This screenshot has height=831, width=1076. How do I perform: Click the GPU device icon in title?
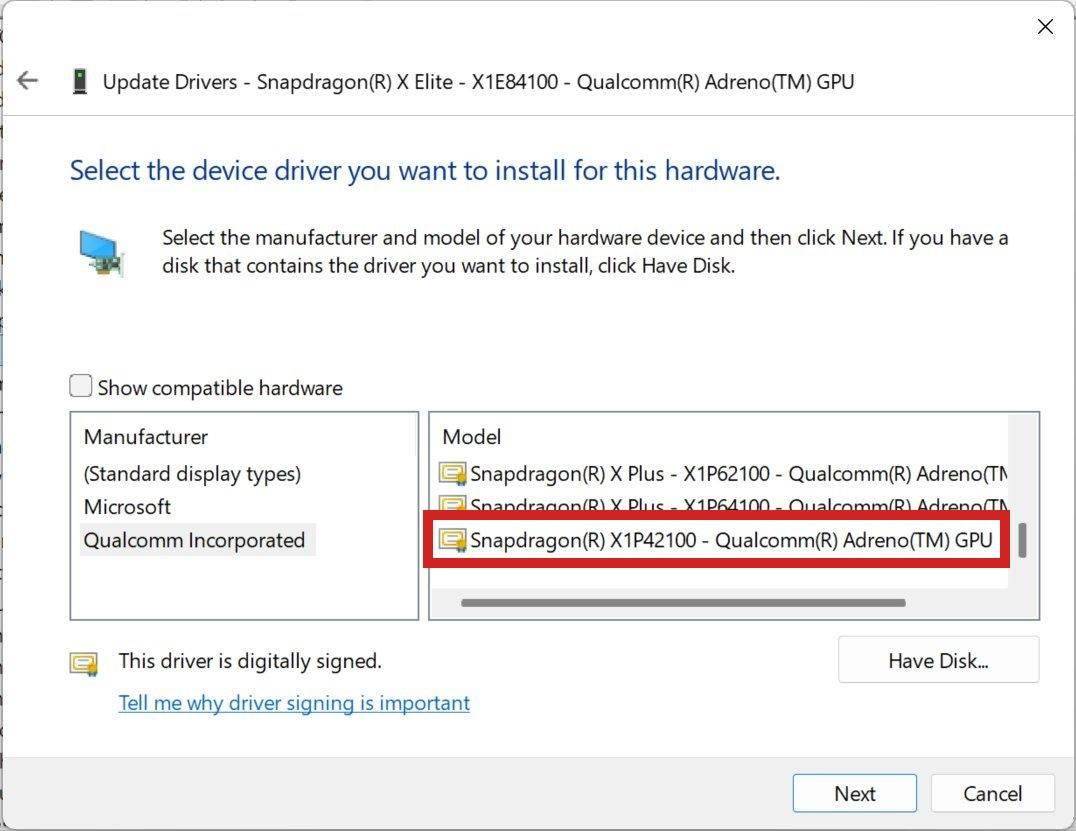click(80, 81)
